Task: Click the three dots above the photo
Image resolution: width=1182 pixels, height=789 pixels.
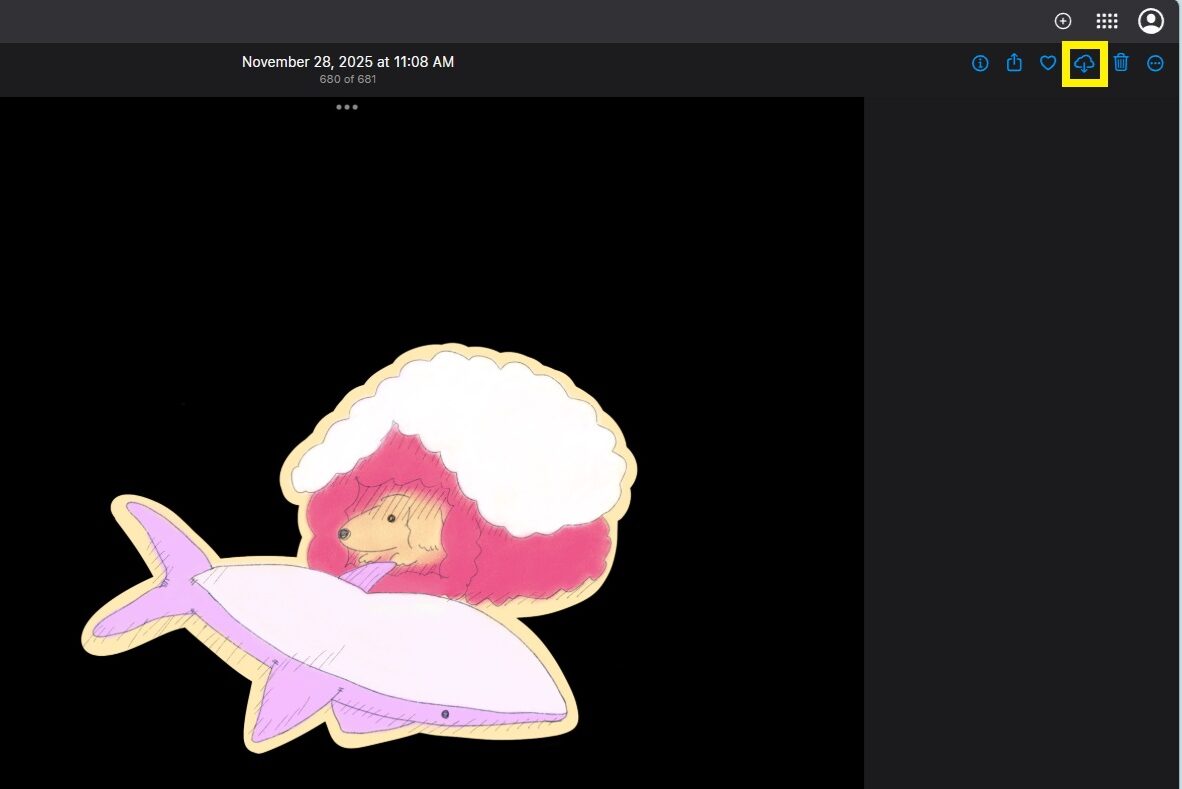Action: tap(347, 107)
